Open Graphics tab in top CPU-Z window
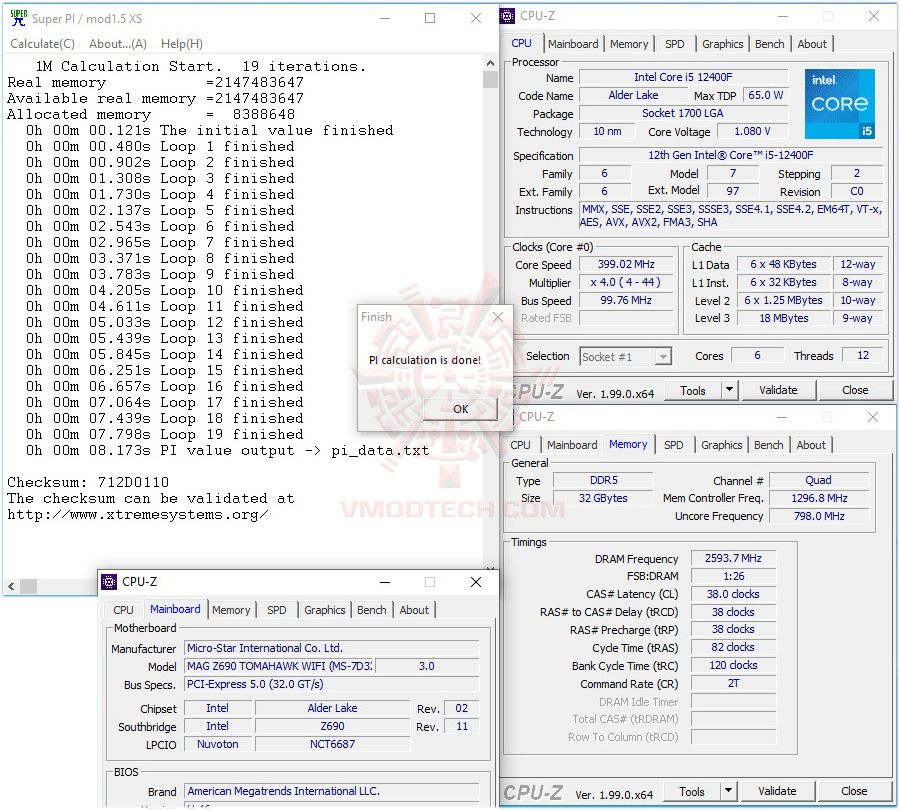The image size is (900, 810). coord(722,44)
